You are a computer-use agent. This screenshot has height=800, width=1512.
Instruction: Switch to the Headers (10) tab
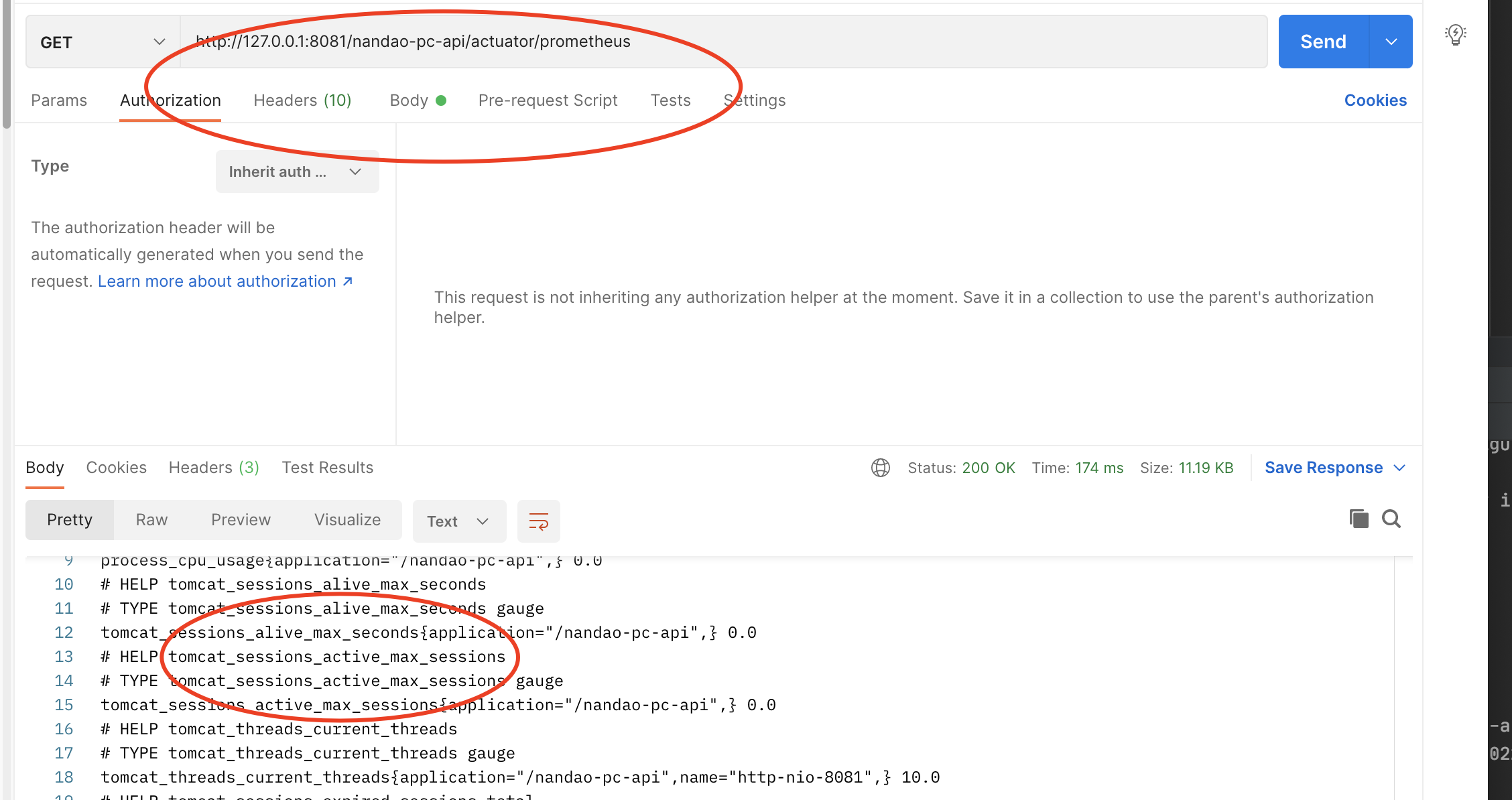click(x=302, y=100)
